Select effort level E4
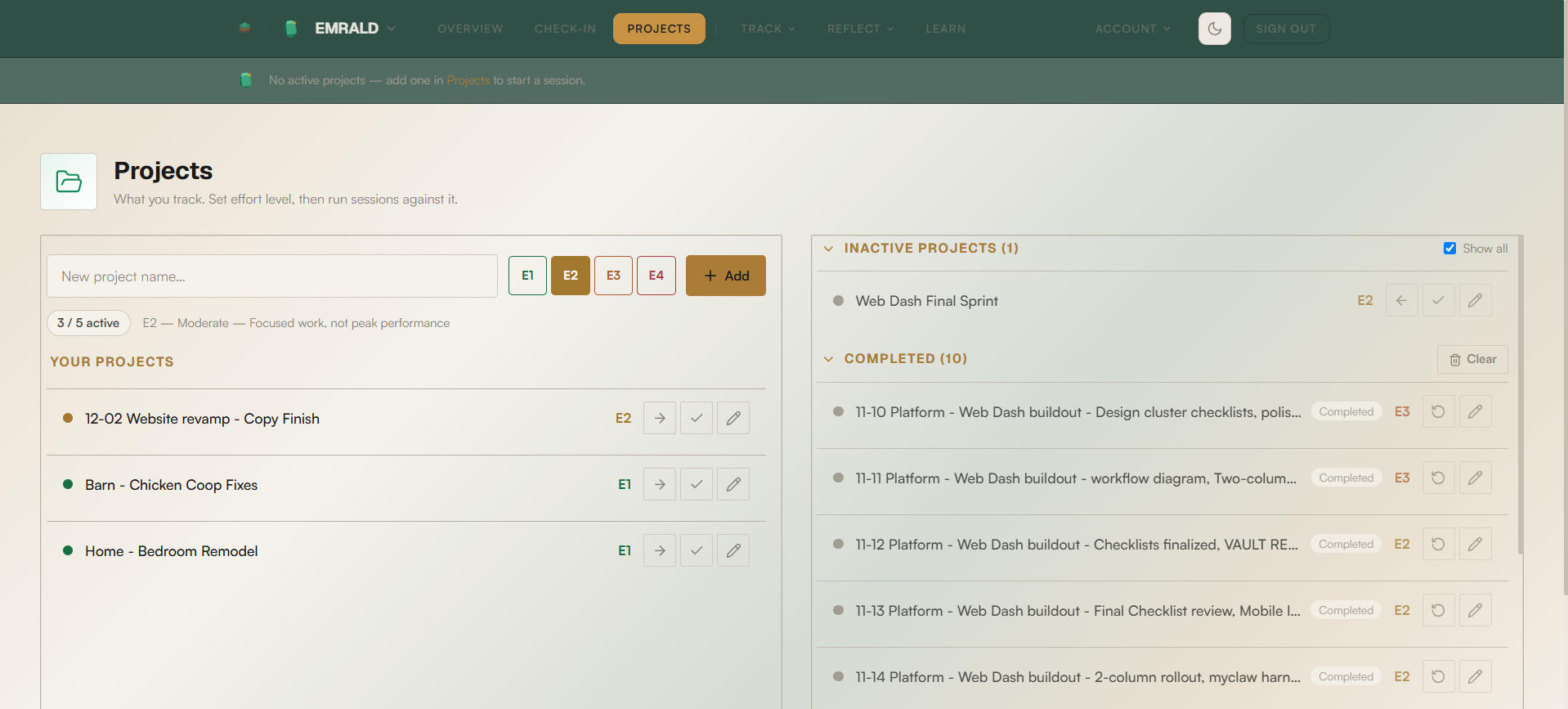The width and height of the screenshot is (1568, 709). (656, 276)
